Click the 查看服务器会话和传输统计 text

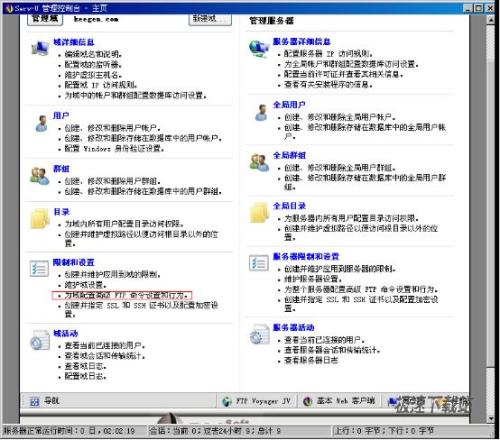[332, 350]
